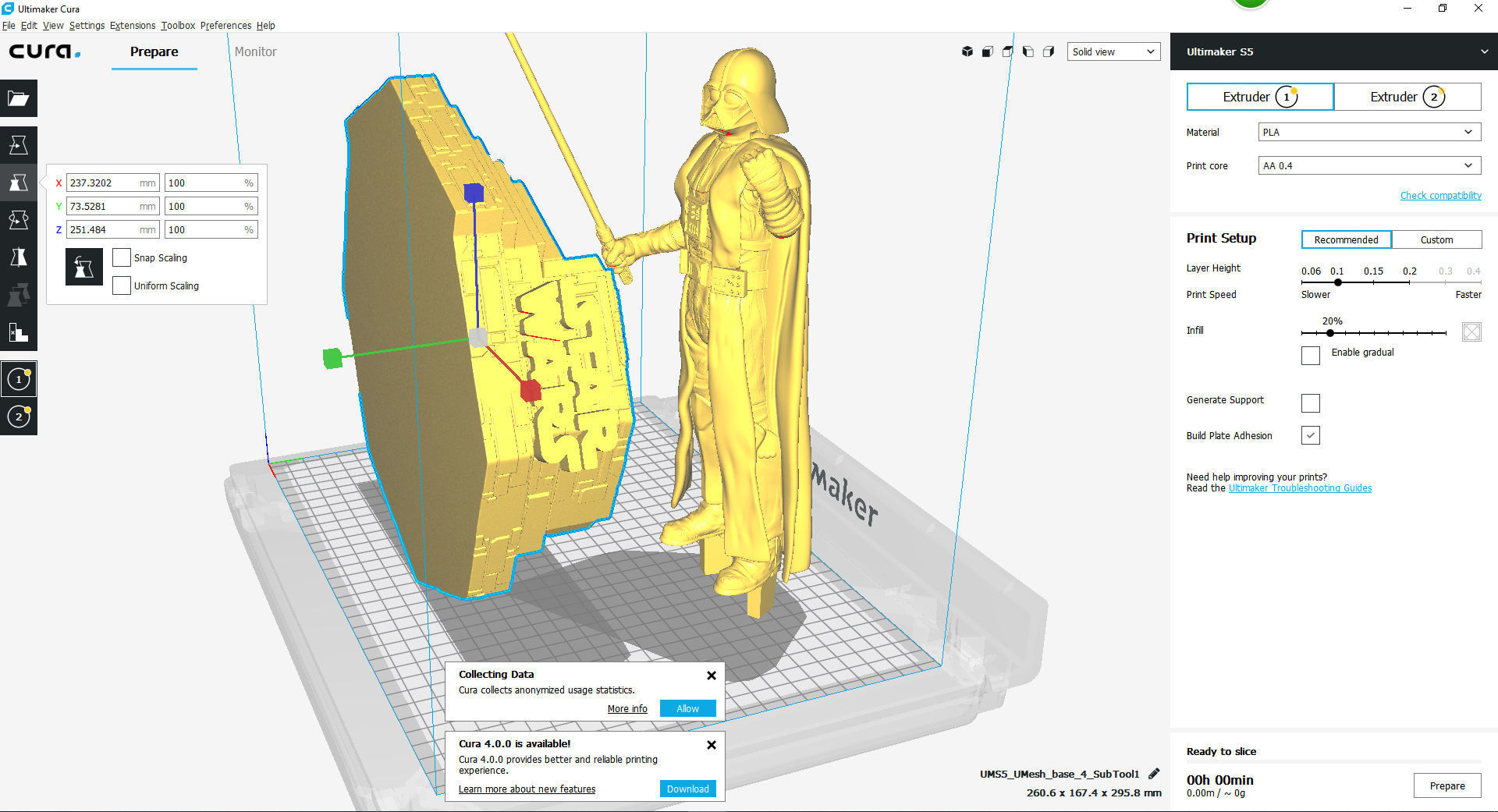
Task: Click the reset scale button in scale panel
Action: [84, 268]
